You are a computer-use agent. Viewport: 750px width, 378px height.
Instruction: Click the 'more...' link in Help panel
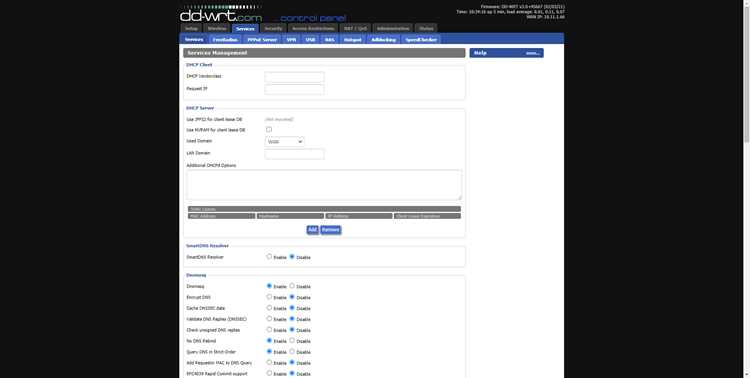(x=532, y=53)
